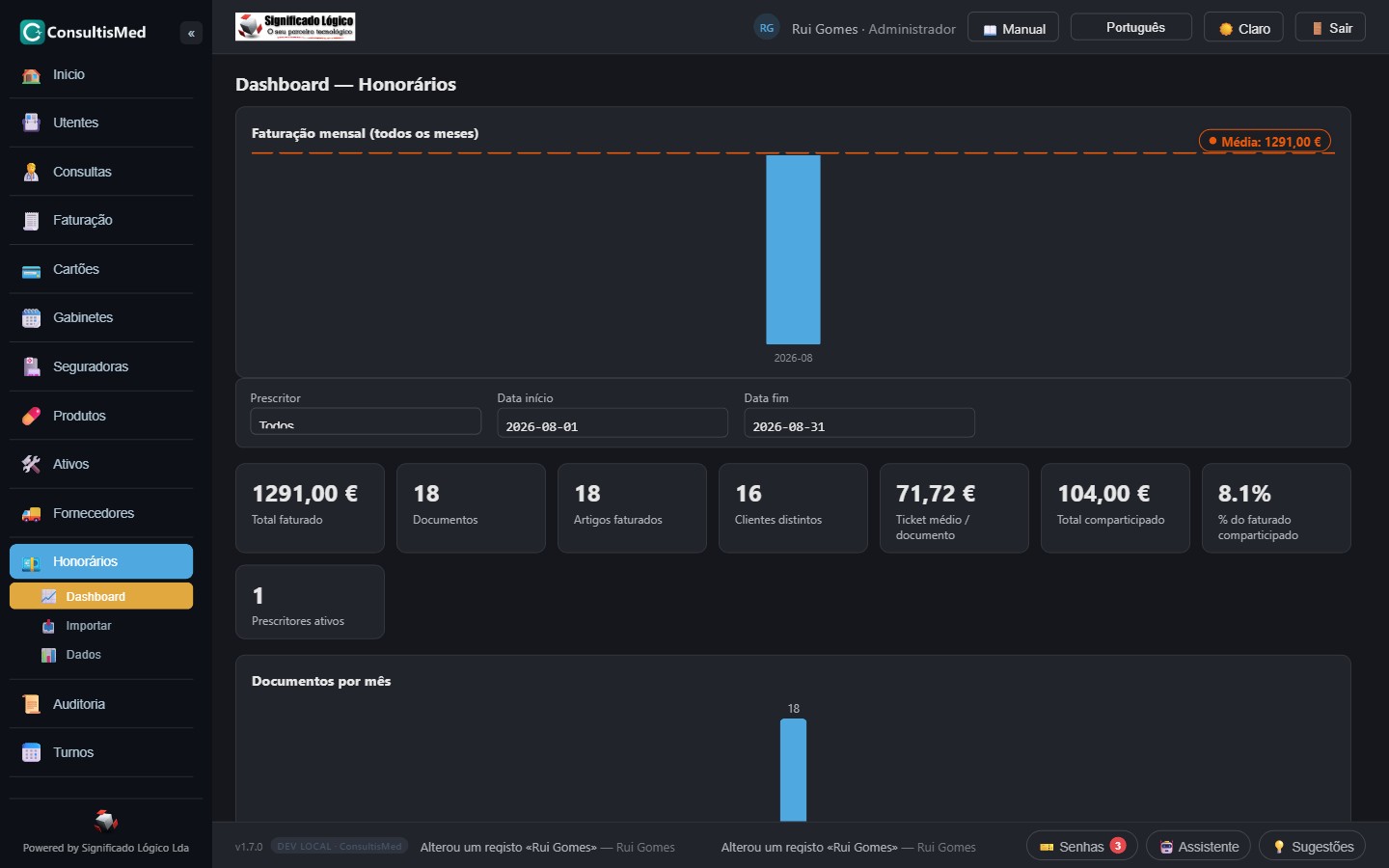Open the Produtos pill icon

click(x=32, y=417)
